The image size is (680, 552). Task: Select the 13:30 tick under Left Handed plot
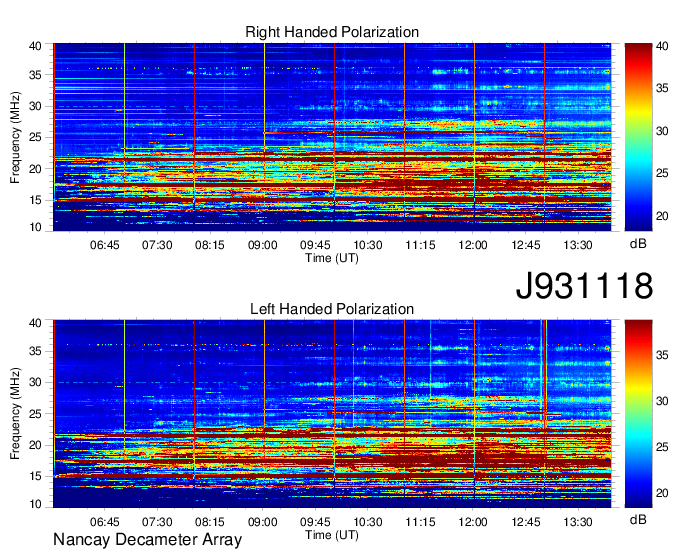[x=578, y=522]
